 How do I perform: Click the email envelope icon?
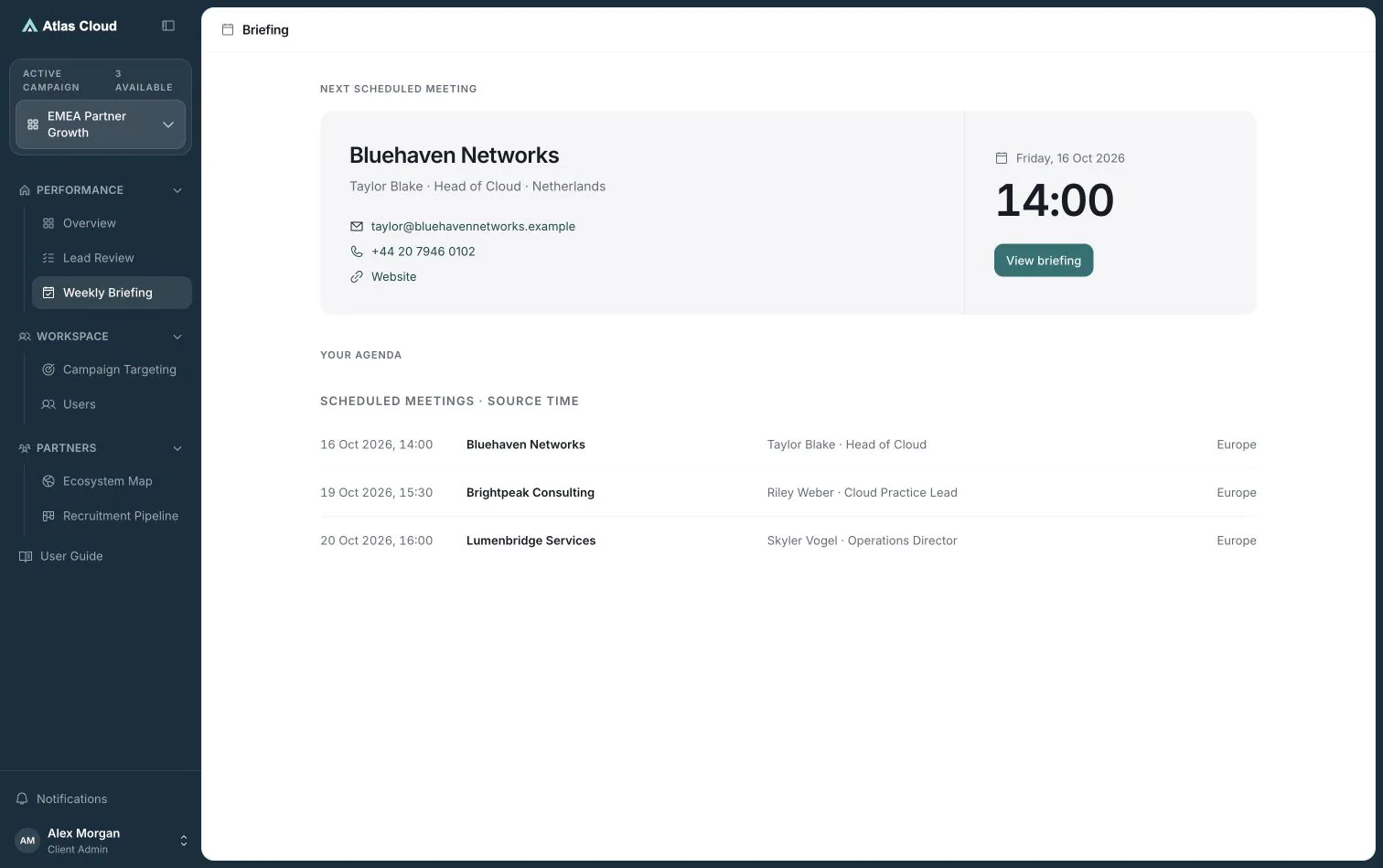[357, 226]
